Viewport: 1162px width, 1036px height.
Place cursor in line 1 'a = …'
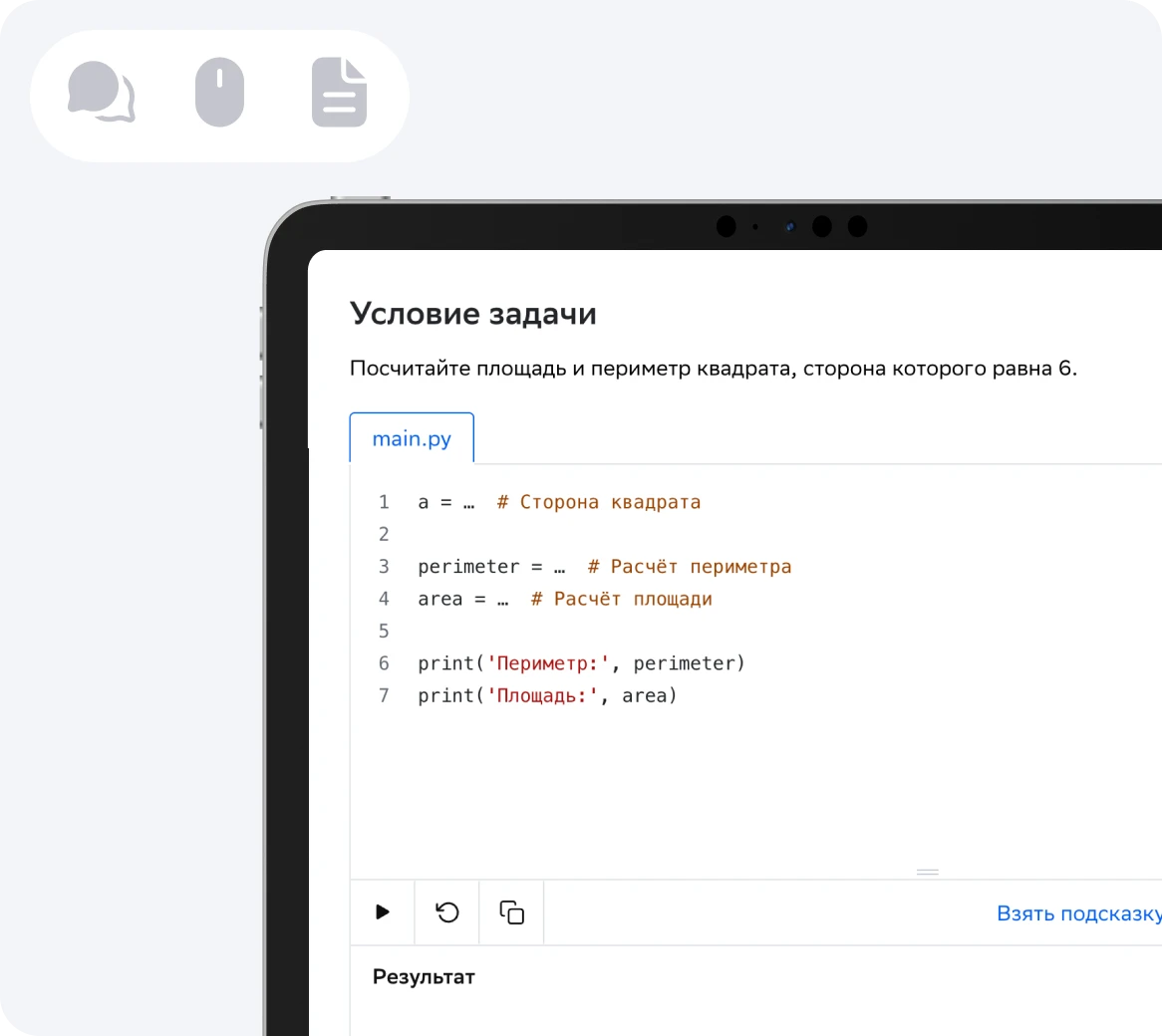pyautogui.click(x=445, y=502)
